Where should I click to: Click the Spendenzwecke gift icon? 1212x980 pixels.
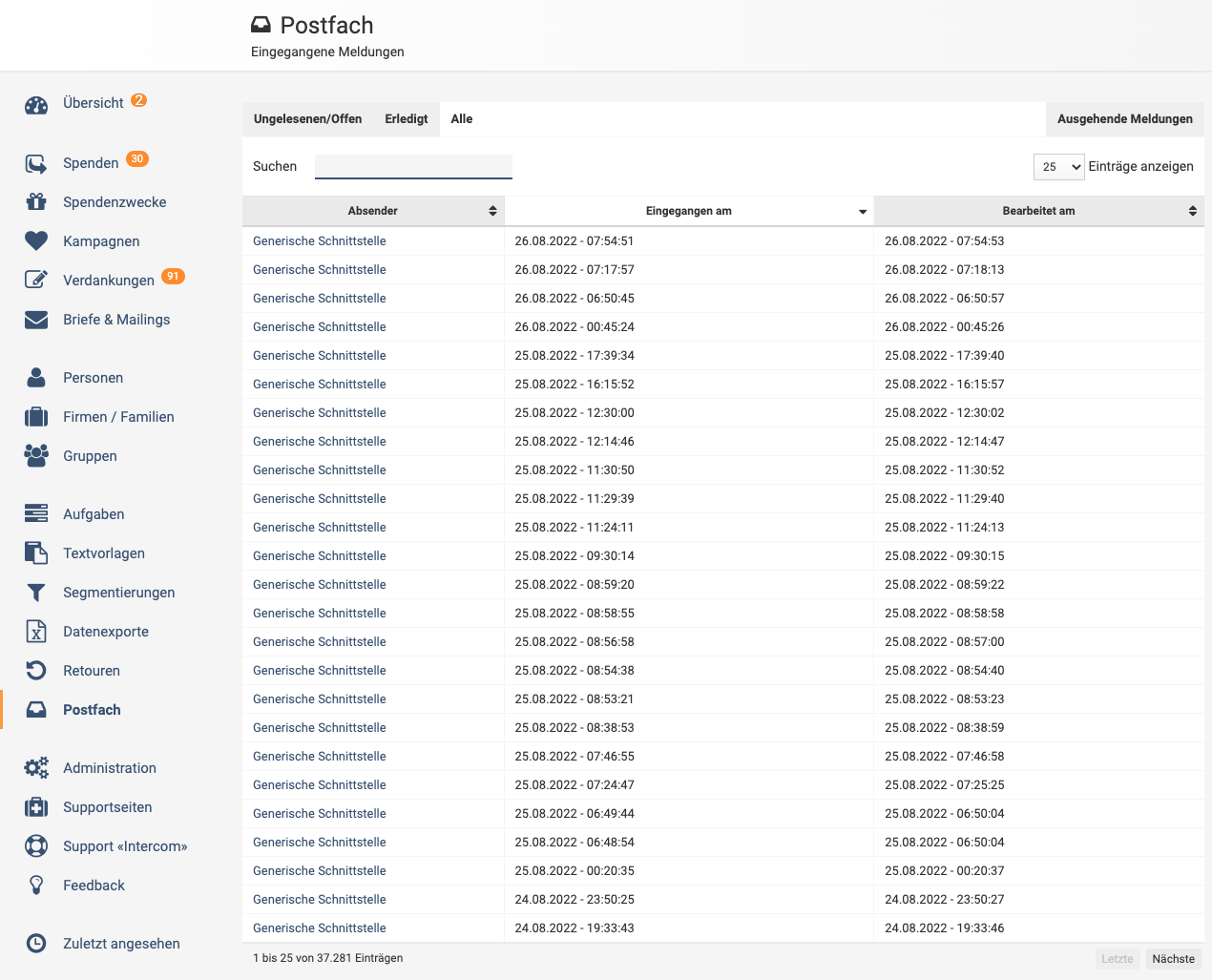pos(36,202)
